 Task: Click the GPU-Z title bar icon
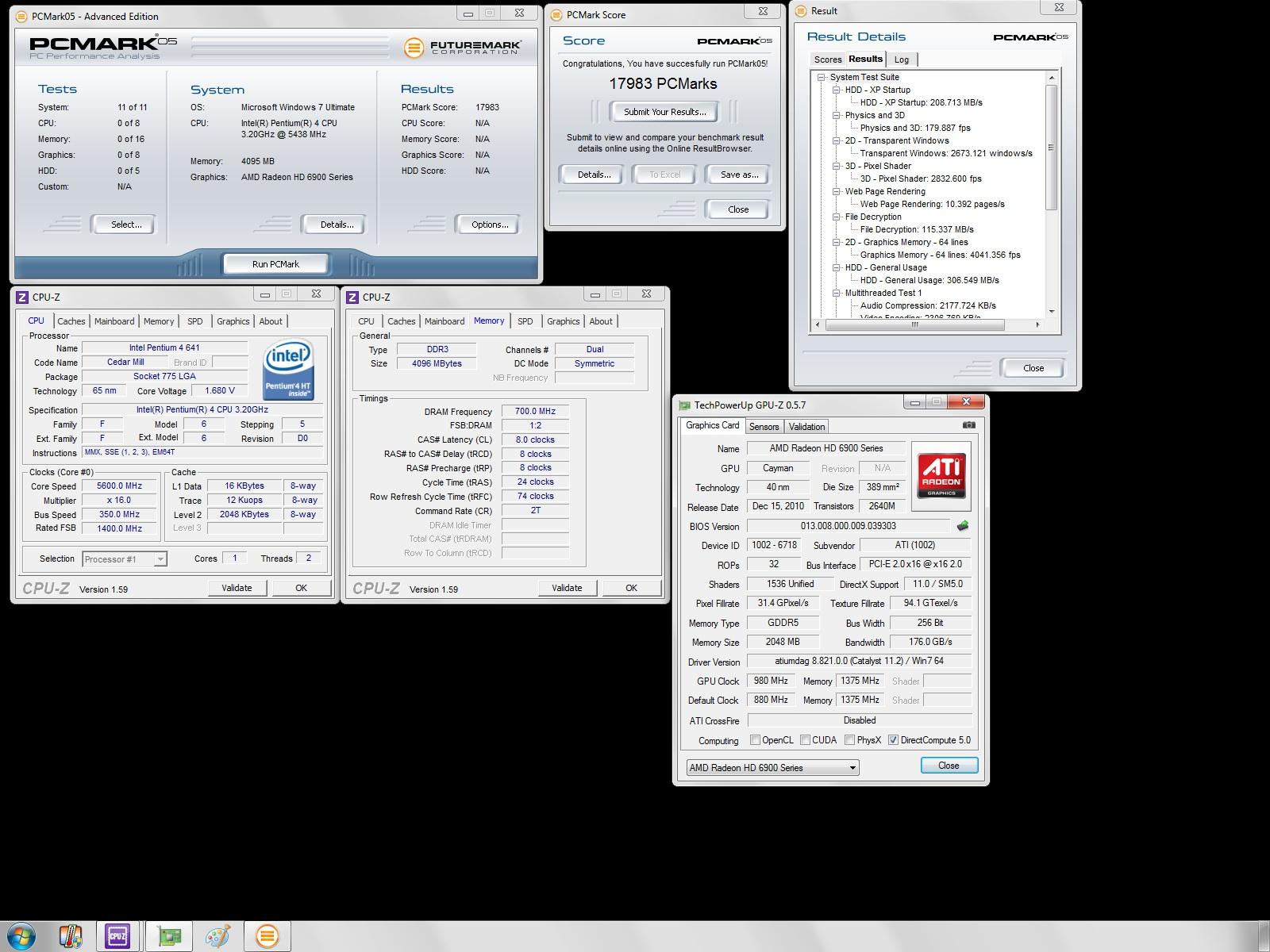pyautogui.click(x=684, y=405)
